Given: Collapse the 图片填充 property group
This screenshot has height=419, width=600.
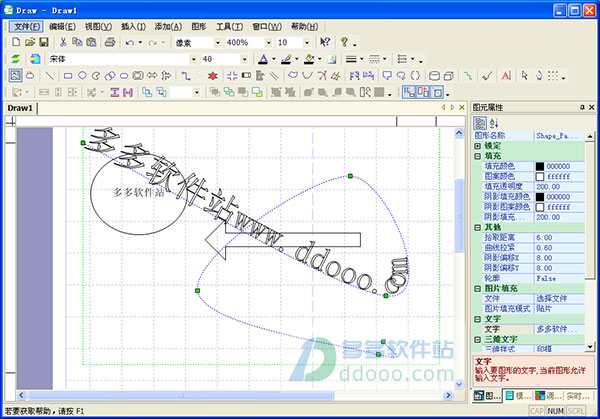Looking at the screenshot, I should point(478,289).
